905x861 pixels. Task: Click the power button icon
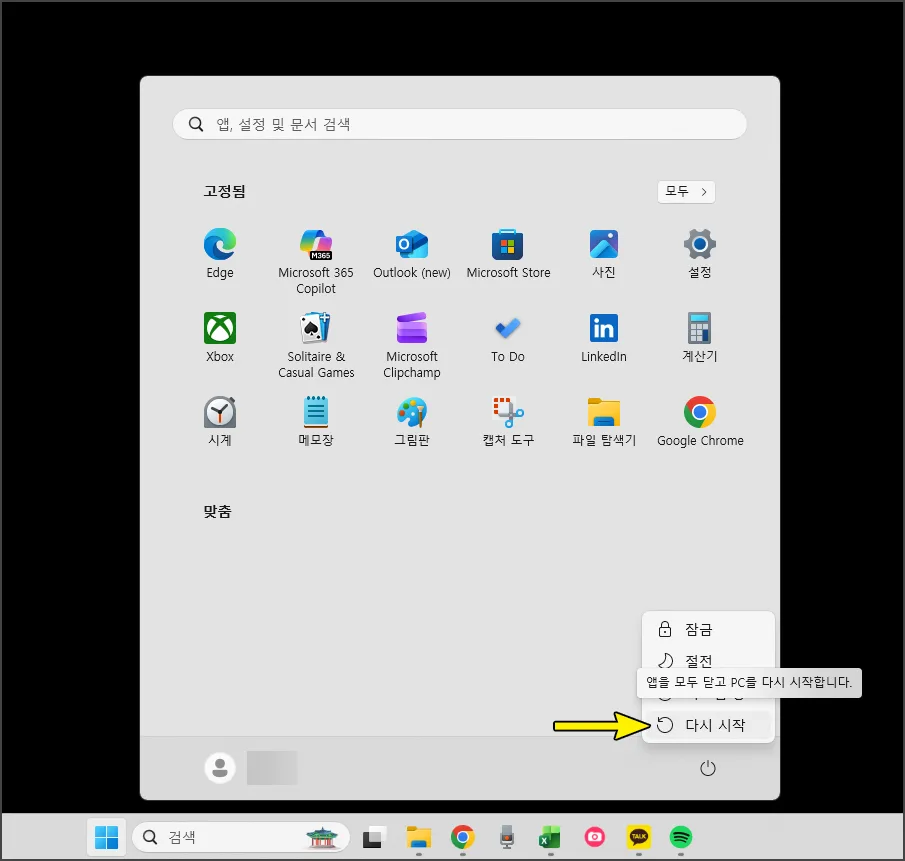[708, 768]
